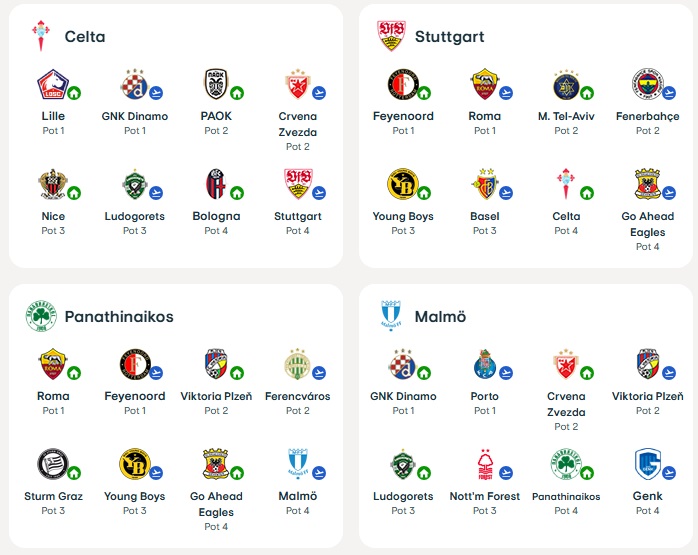Open Bologna link in Celta card
698x555 pixels.
tap(216, 216)
